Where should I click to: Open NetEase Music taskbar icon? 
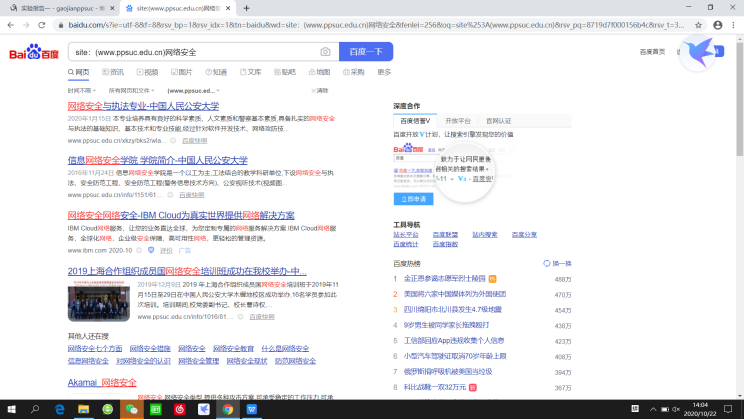[180, 409]
